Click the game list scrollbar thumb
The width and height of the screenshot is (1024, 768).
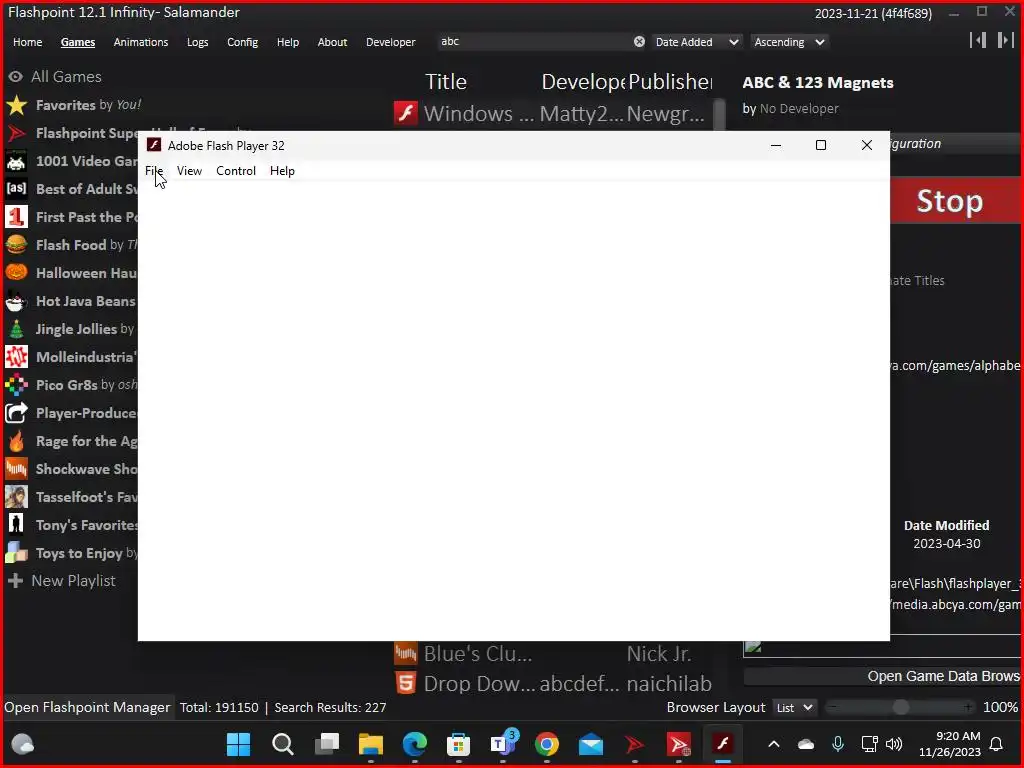(x=719, y=115)
